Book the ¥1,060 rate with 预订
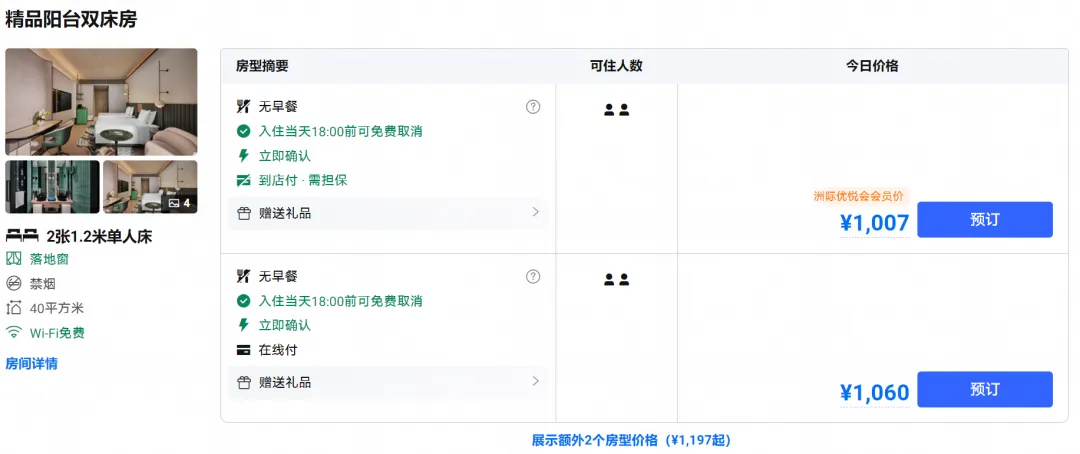The image size is (1080, 454). (985, 389)
